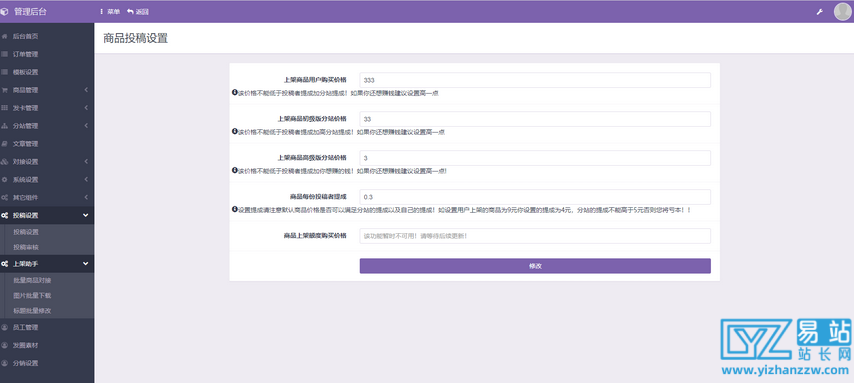
Task: Focus the 初级版分站价格 input showing 33
Action: (x=535, y=119)
